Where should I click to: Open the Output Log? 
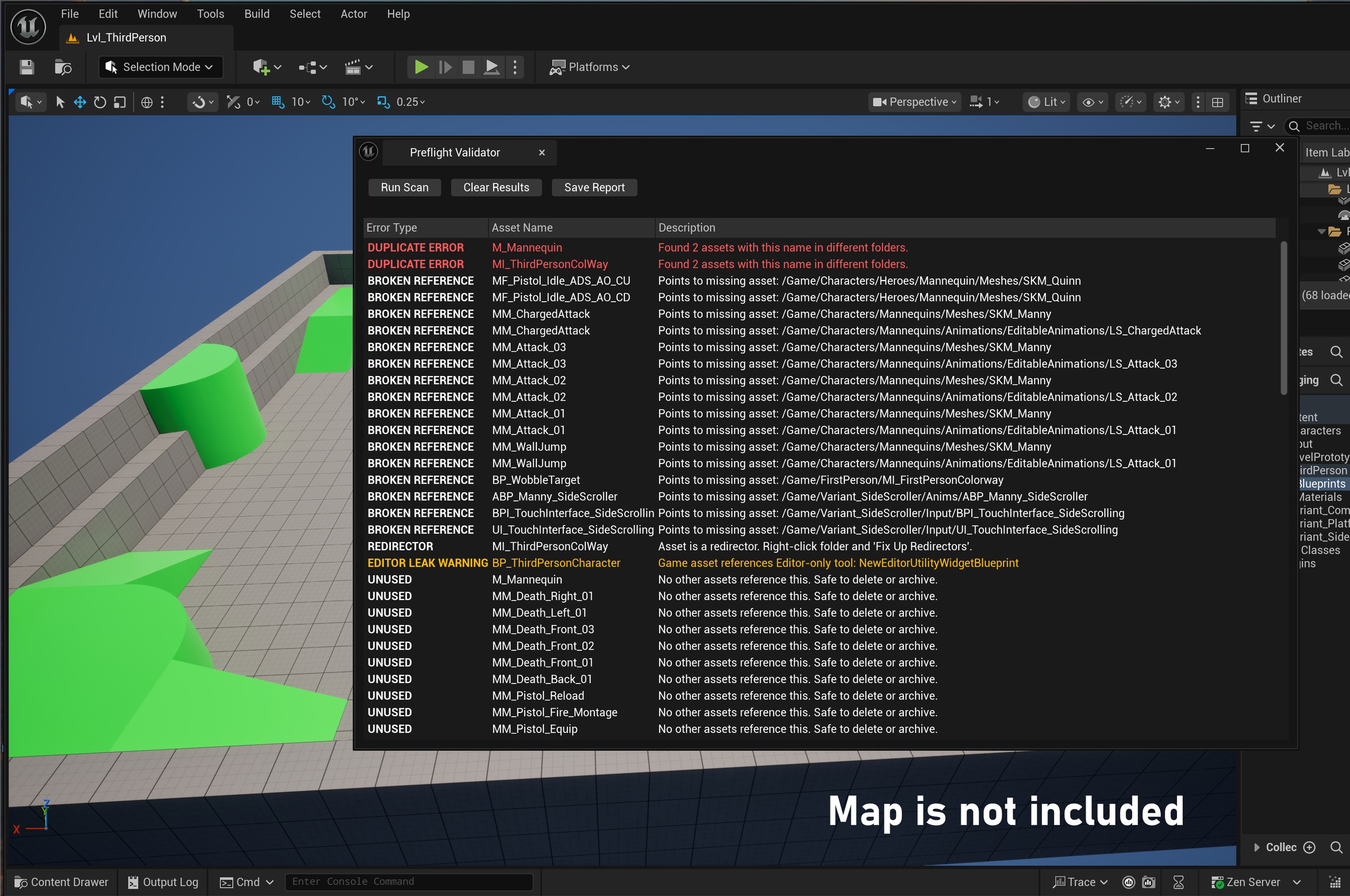(163, 882)
